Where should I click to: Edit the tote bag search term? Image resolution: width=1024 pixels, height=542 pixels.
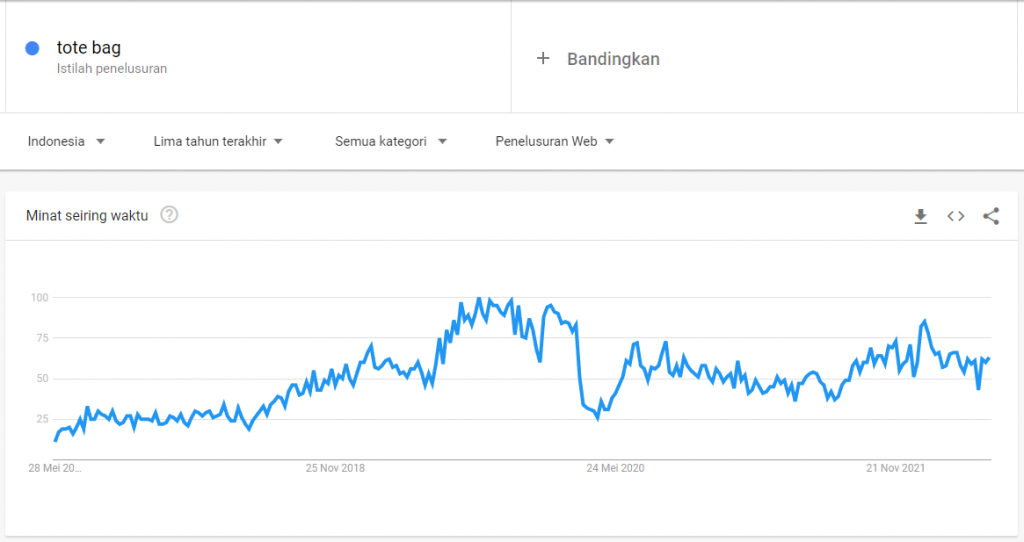pyautogui.click(x=89, y=47)
